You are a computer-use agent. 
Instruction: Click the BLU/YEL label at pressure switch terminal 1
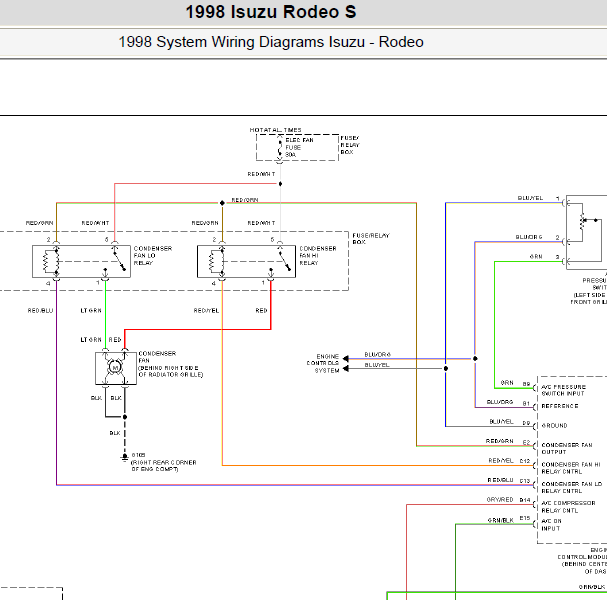530,198
